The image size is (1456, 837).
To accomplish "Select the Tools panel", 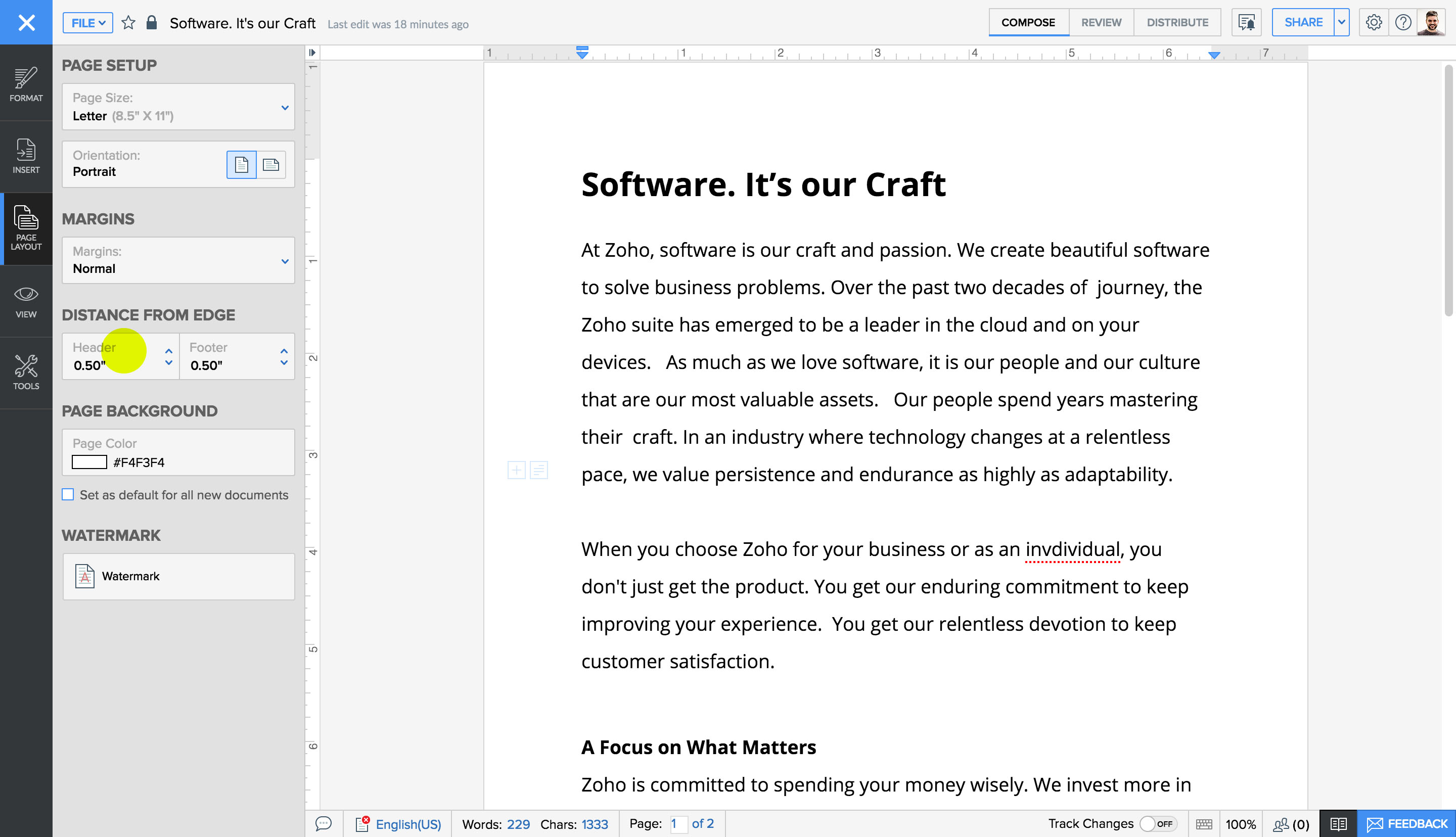I will coord(26,373).
